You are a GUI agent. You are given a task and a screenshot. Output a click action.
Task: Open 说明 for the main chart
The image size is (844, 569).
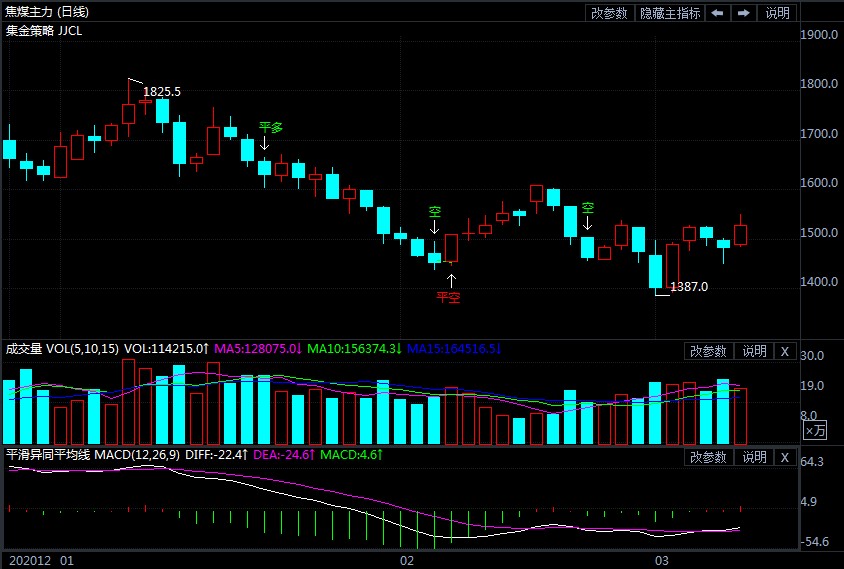[x=777, y=13]
